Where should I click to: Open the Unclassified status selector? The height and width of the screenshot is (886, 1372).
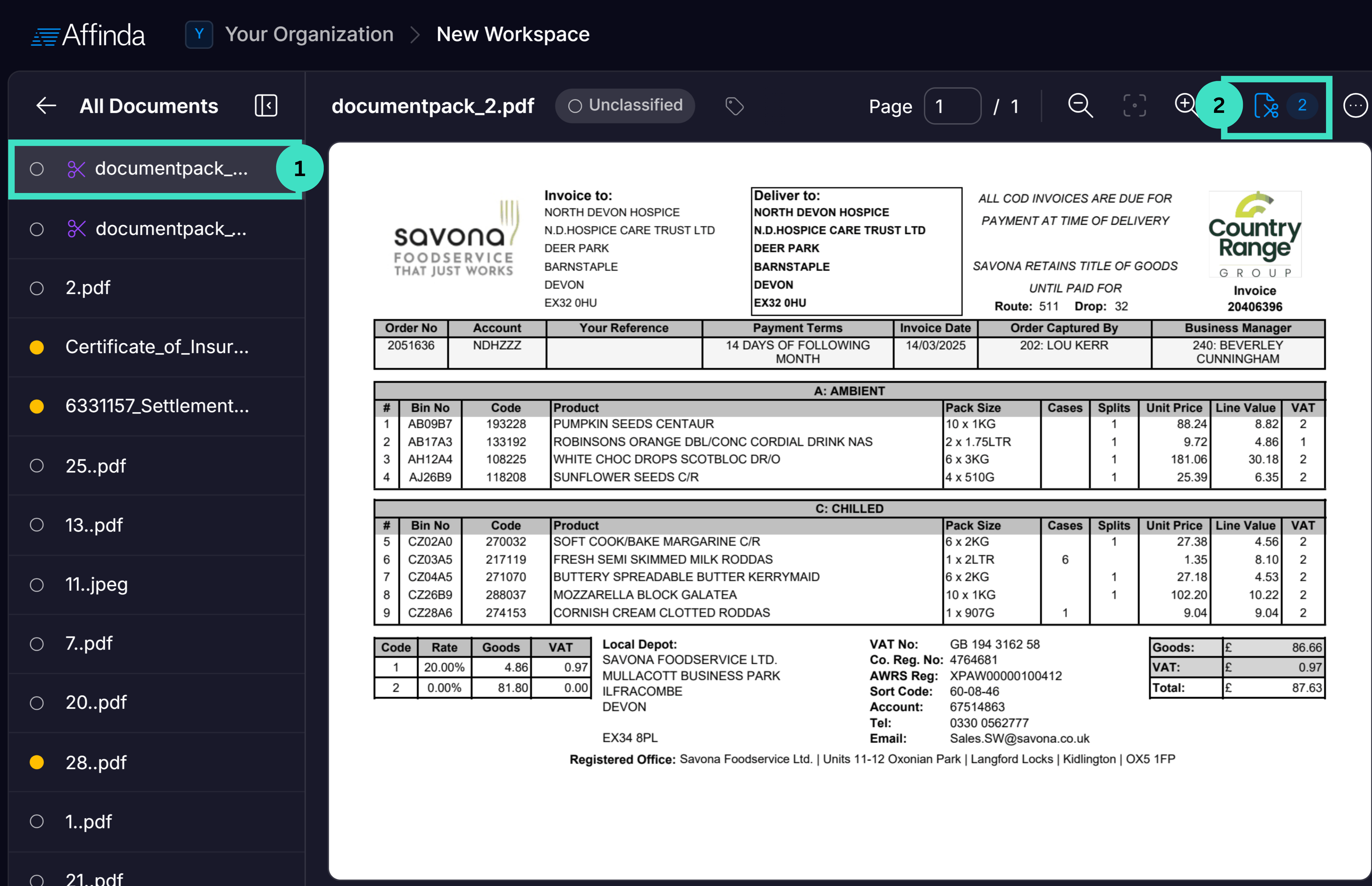click(625, 106)
